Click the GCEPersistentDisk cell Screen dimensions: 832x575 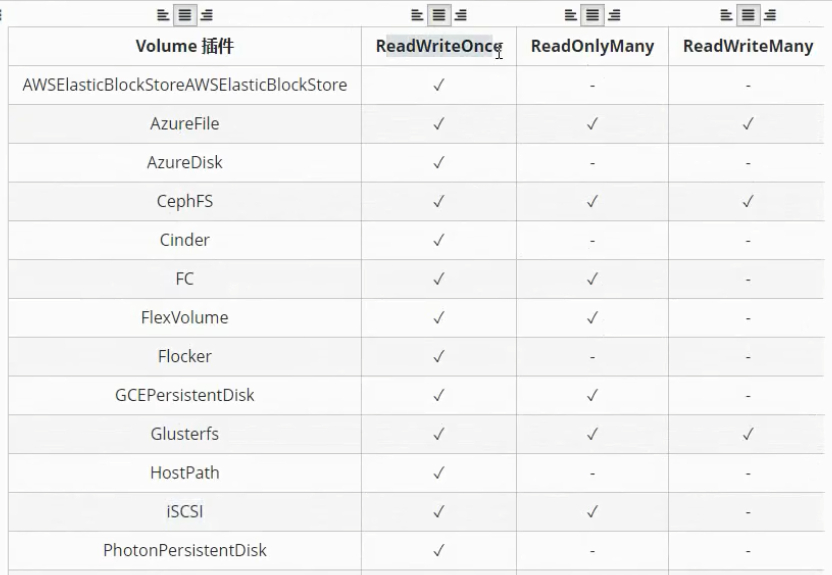(185, 395)
